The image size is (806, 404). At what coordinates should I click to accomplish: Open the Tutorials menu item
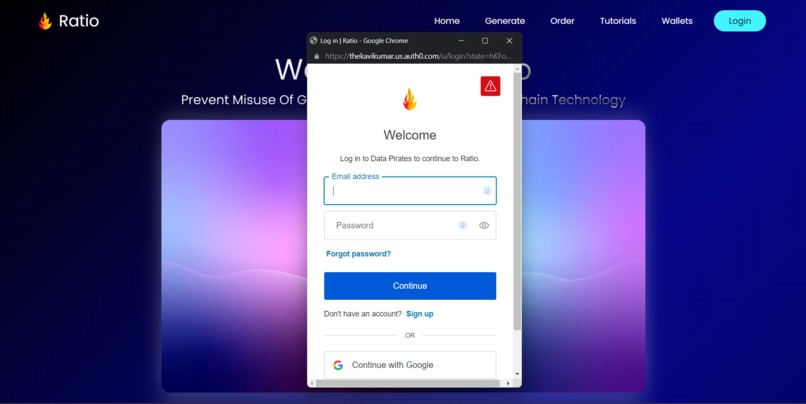coord(618,21)
